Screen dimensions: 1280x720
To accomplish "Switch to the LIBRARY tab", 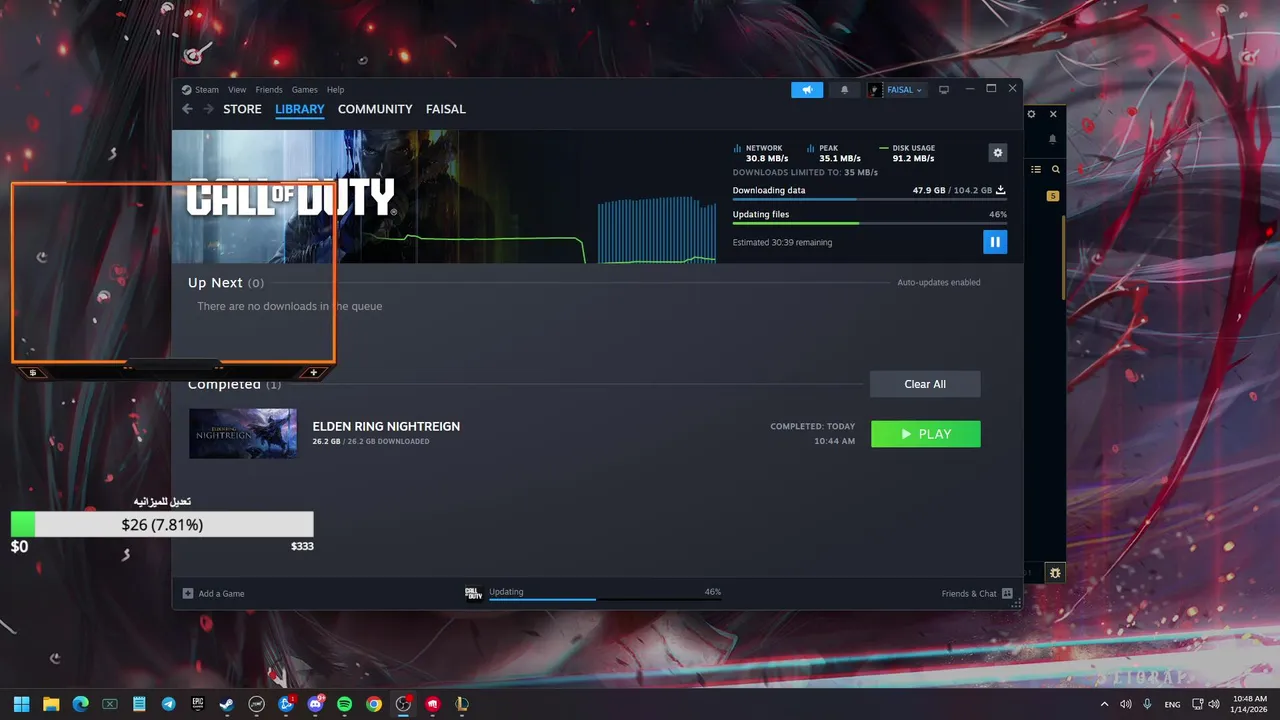I will pos(300,109).
